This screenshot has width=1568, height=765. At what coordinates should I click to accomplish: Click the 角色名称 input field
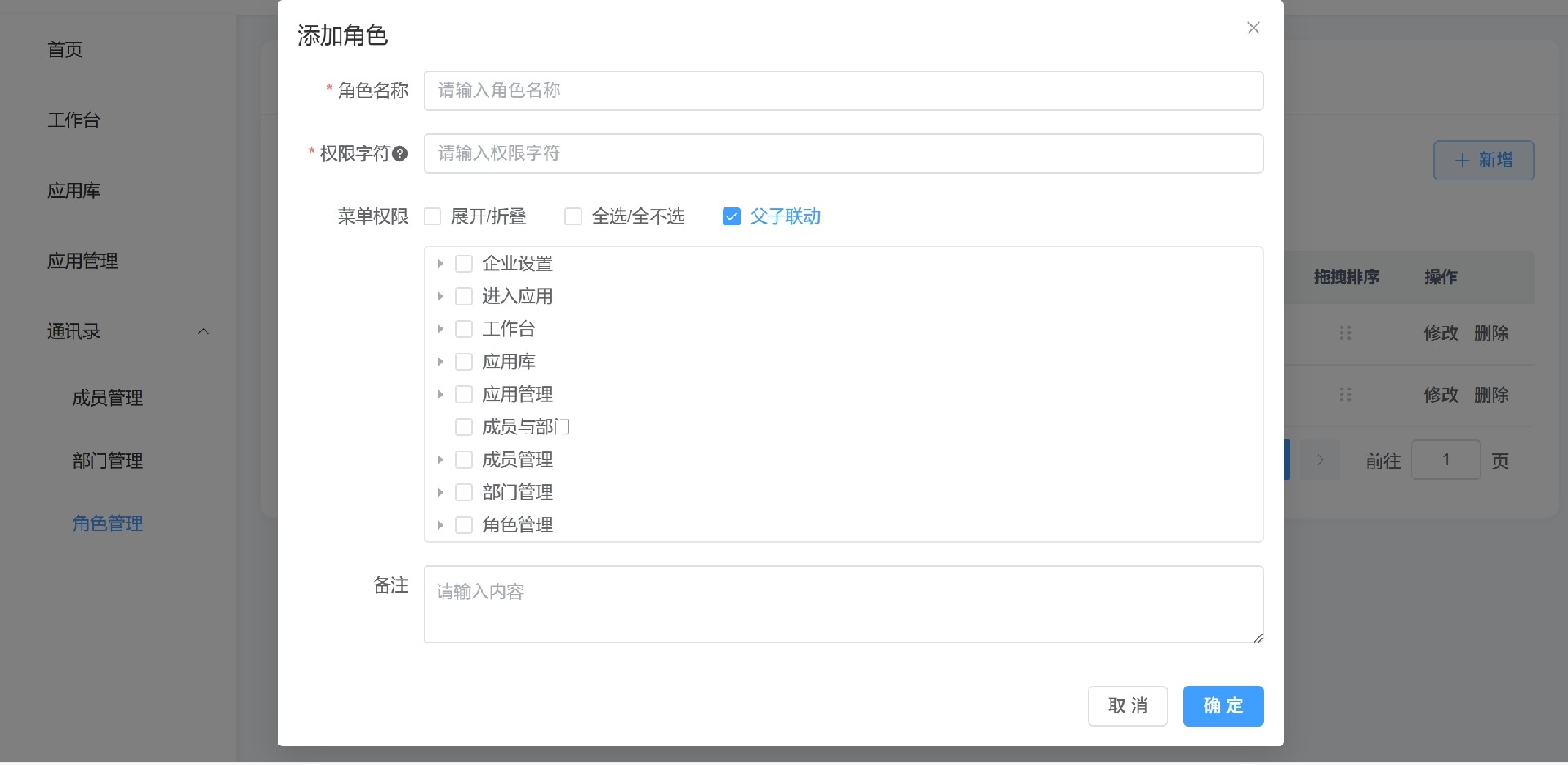click(x=843, y=90)
